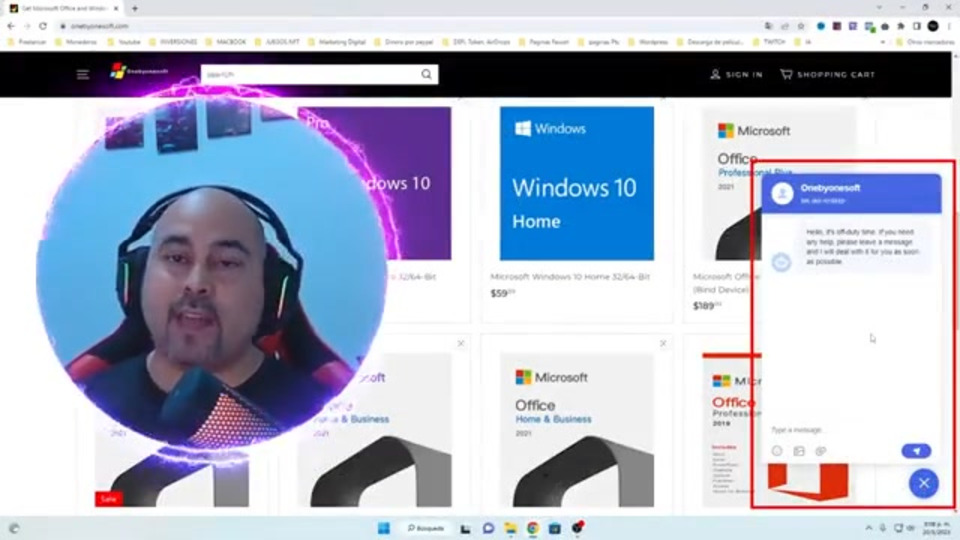Click the Onebyonesoft logo
This screenshot has height=540, width=960.
coord(138,71)
